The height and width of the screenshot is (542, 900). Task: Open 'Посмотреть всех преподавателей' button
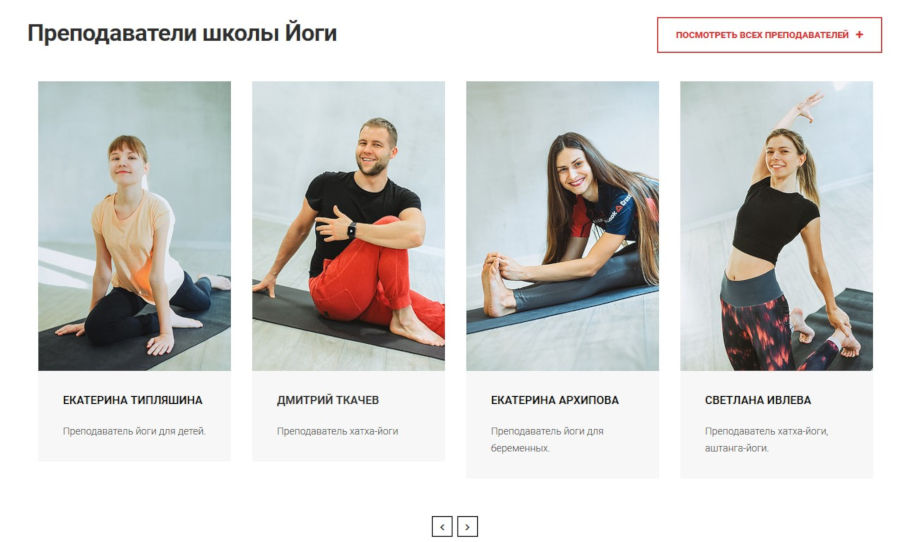tap(769, 35)
